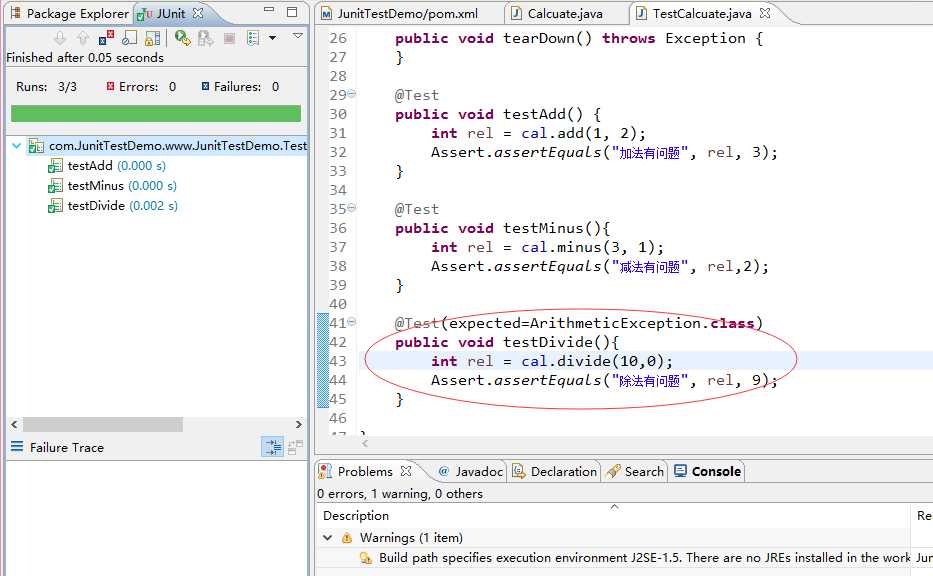Click the Rerun Test icon

click(x=183, y=38)
